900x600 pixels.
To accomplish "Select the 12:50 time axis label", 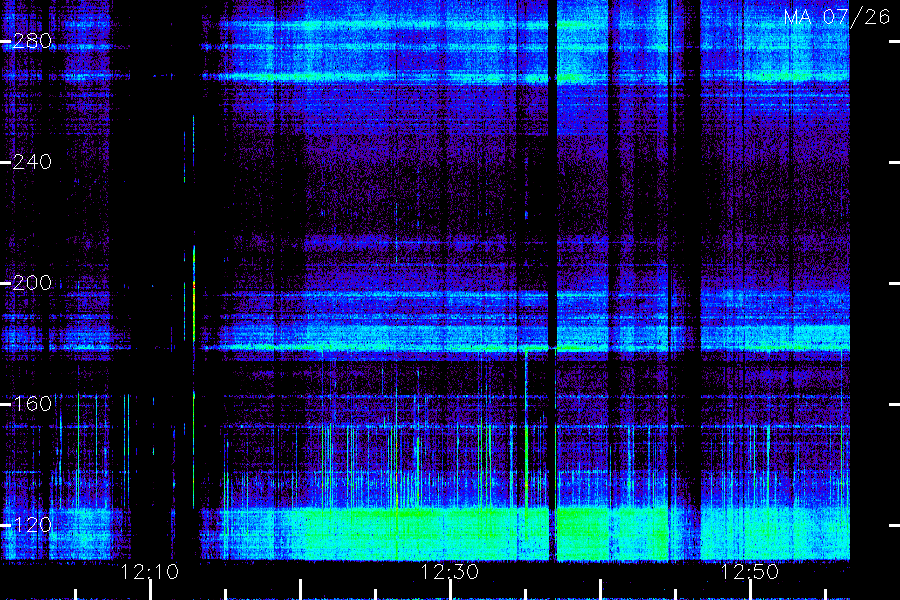I will pos(750,572).
